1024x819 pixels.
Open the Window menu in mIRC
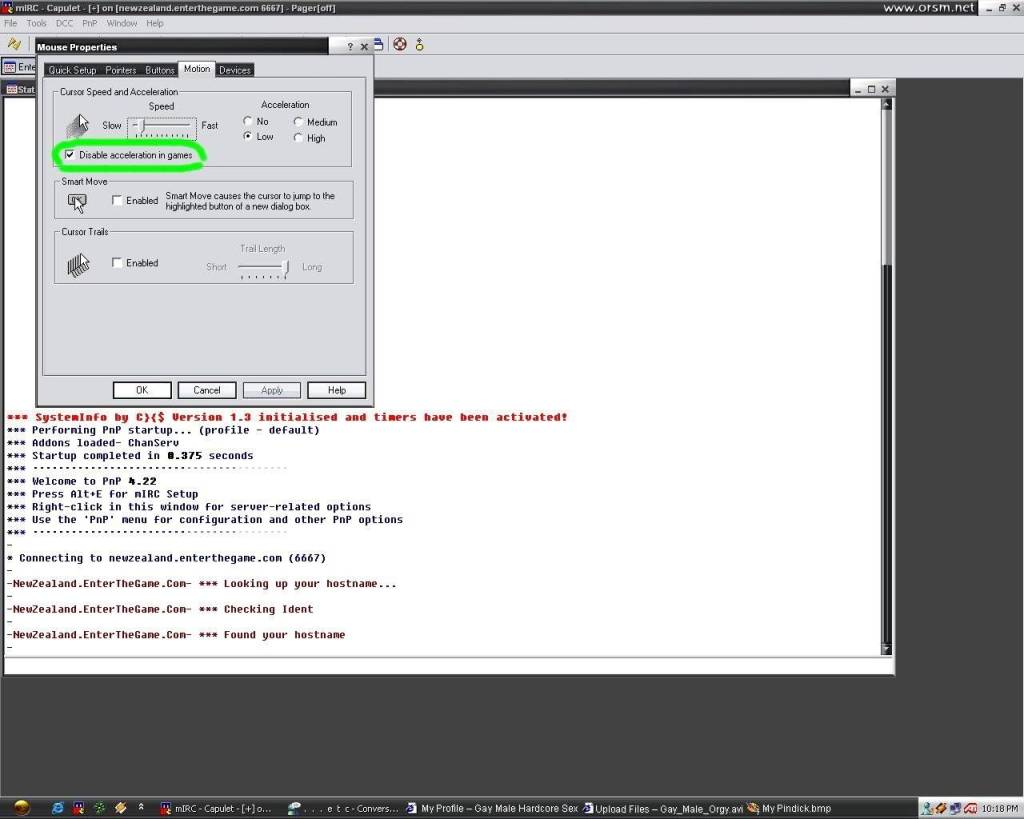(122, 24)
